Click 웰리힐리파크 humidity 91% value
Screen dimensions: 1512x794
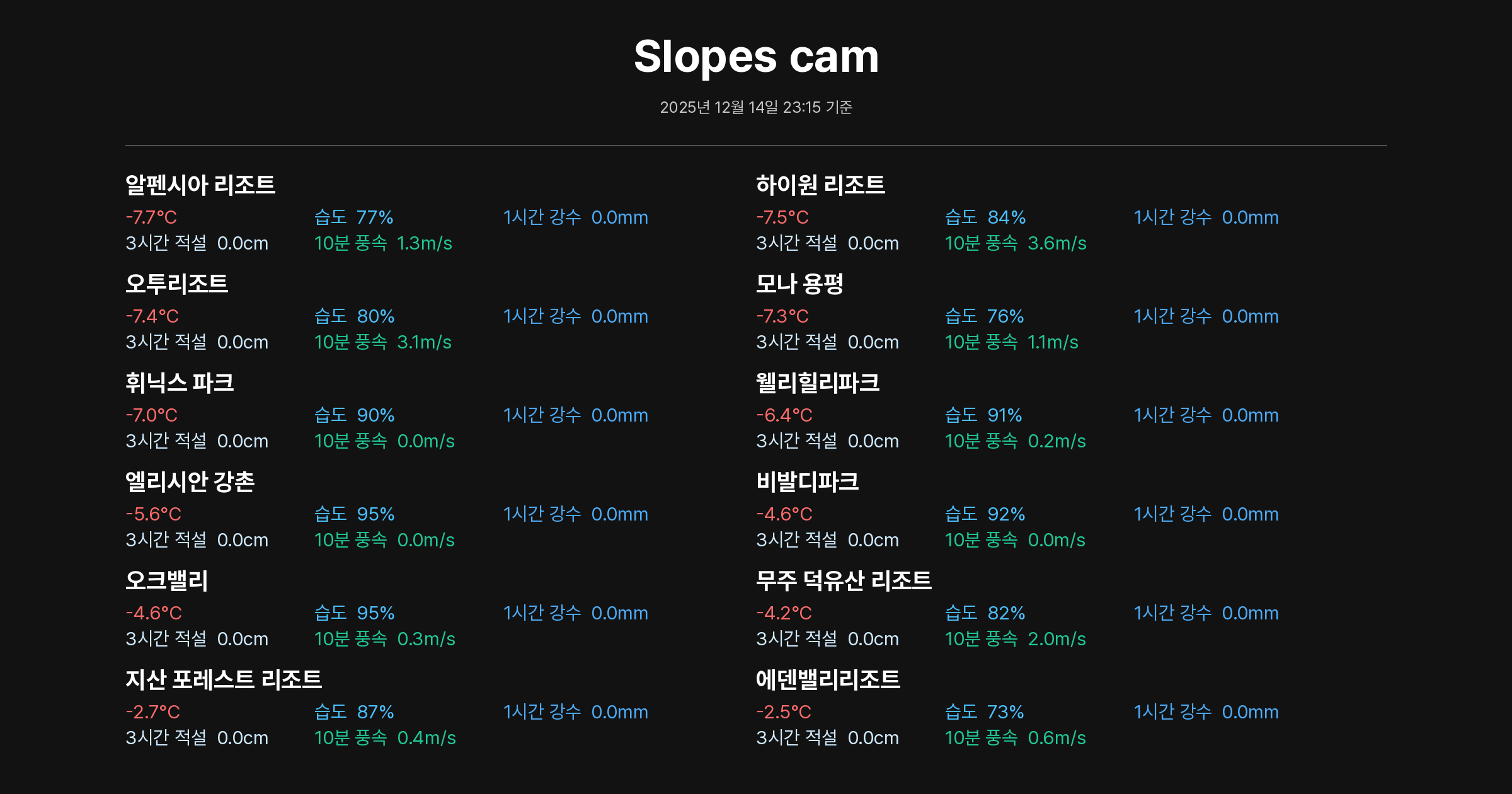1004,415
